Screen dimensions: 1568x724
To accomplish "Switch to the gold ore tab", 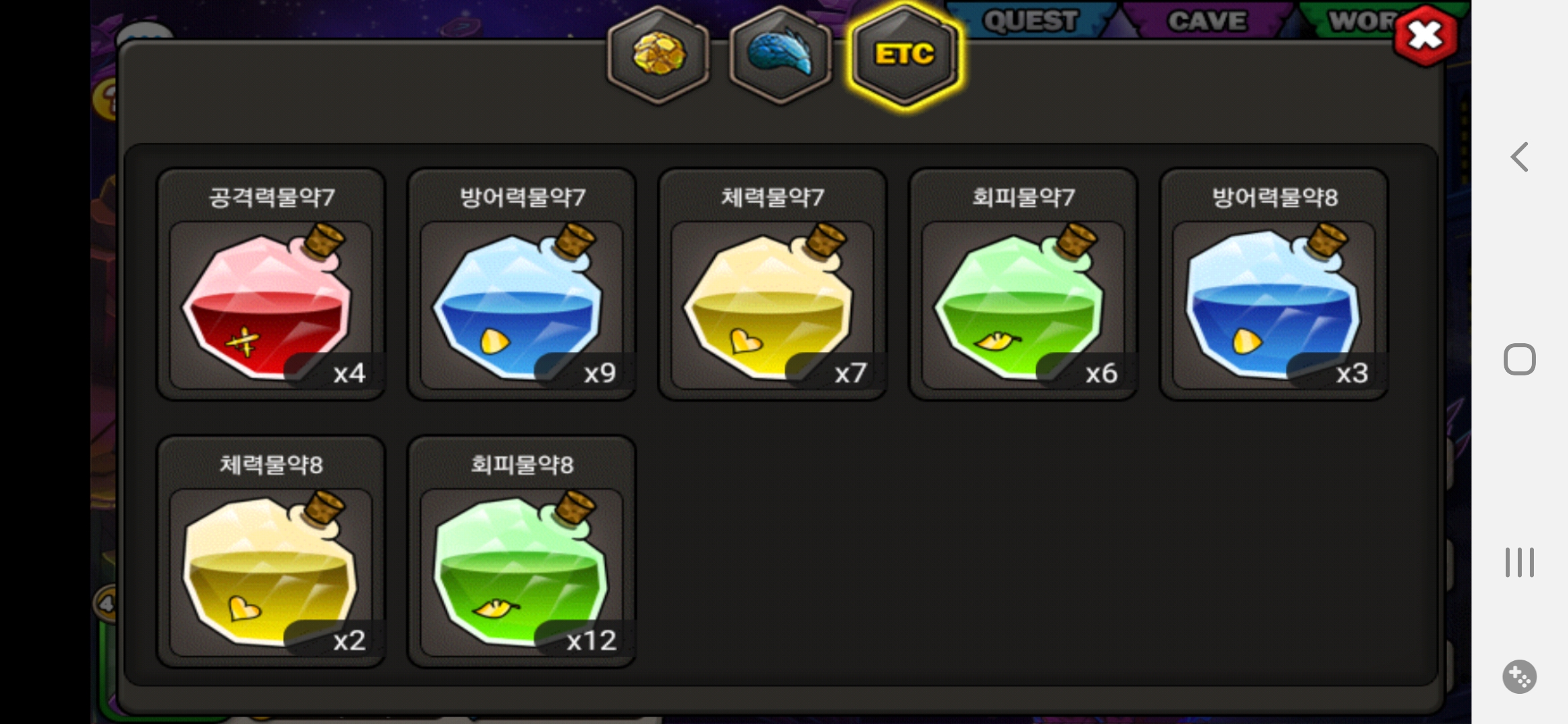I will [659, 54].
